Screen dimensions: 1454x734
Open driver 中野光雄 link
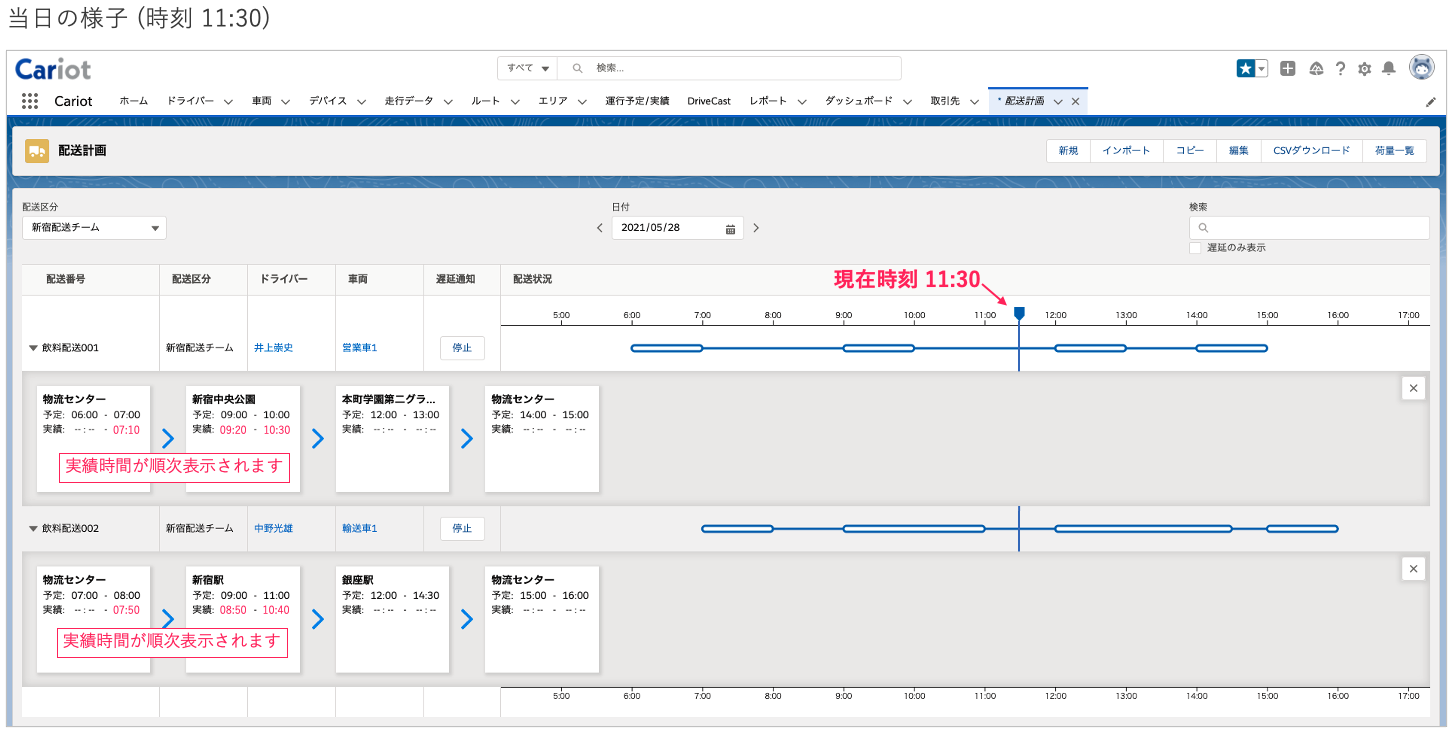pyautogui.click(x=273, y=528)
